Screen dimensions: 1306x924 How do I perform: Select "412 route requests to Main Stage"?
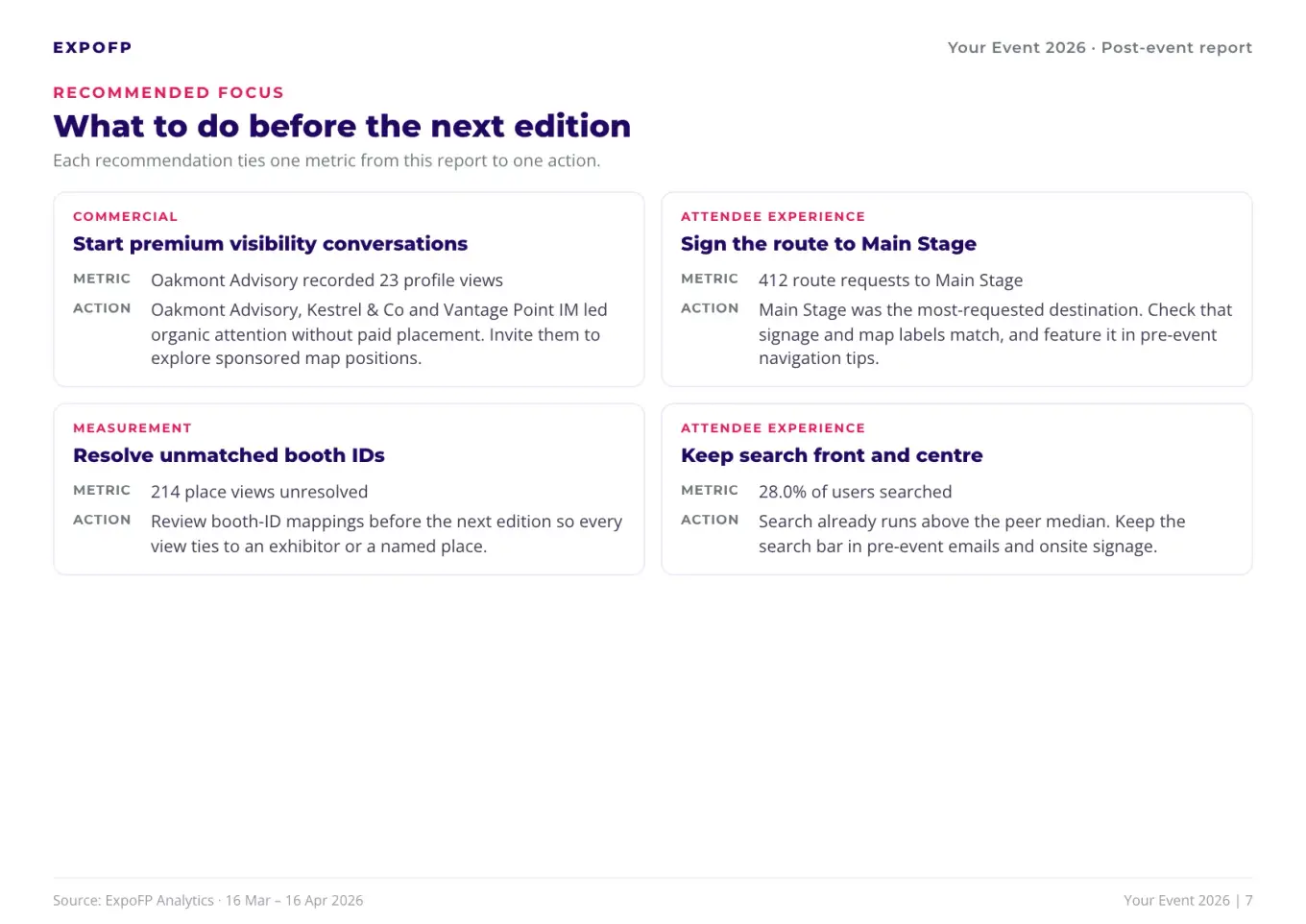pos(890,280)
